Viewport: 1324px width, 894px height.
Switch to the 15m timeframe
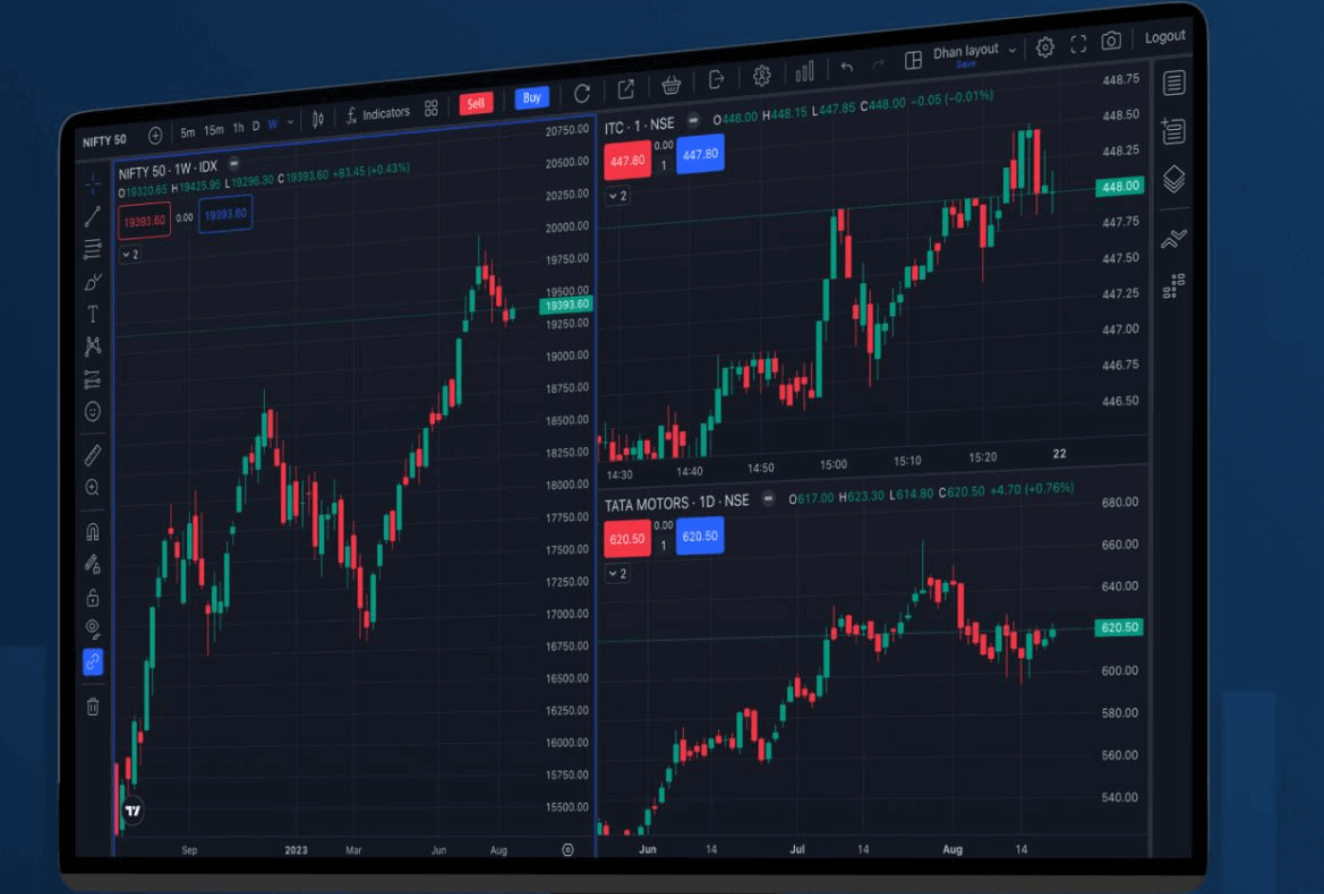tap(214, 130)
